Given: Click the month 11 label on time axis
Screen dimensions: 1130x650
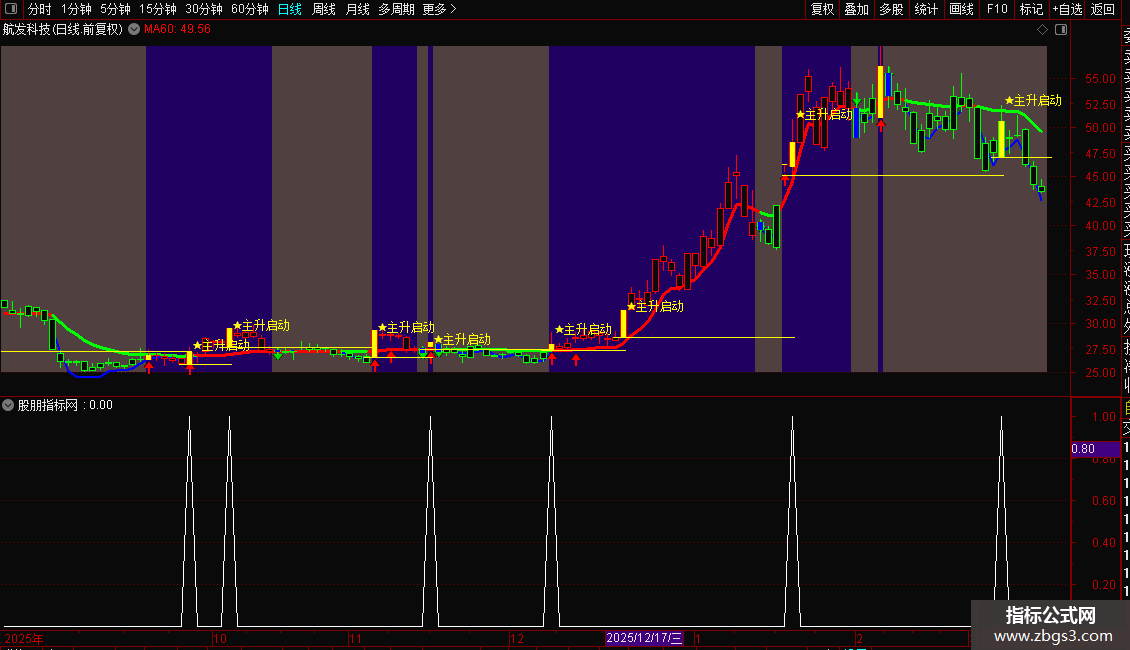Looking at the screenshot, I should click(x=355, y=638).
